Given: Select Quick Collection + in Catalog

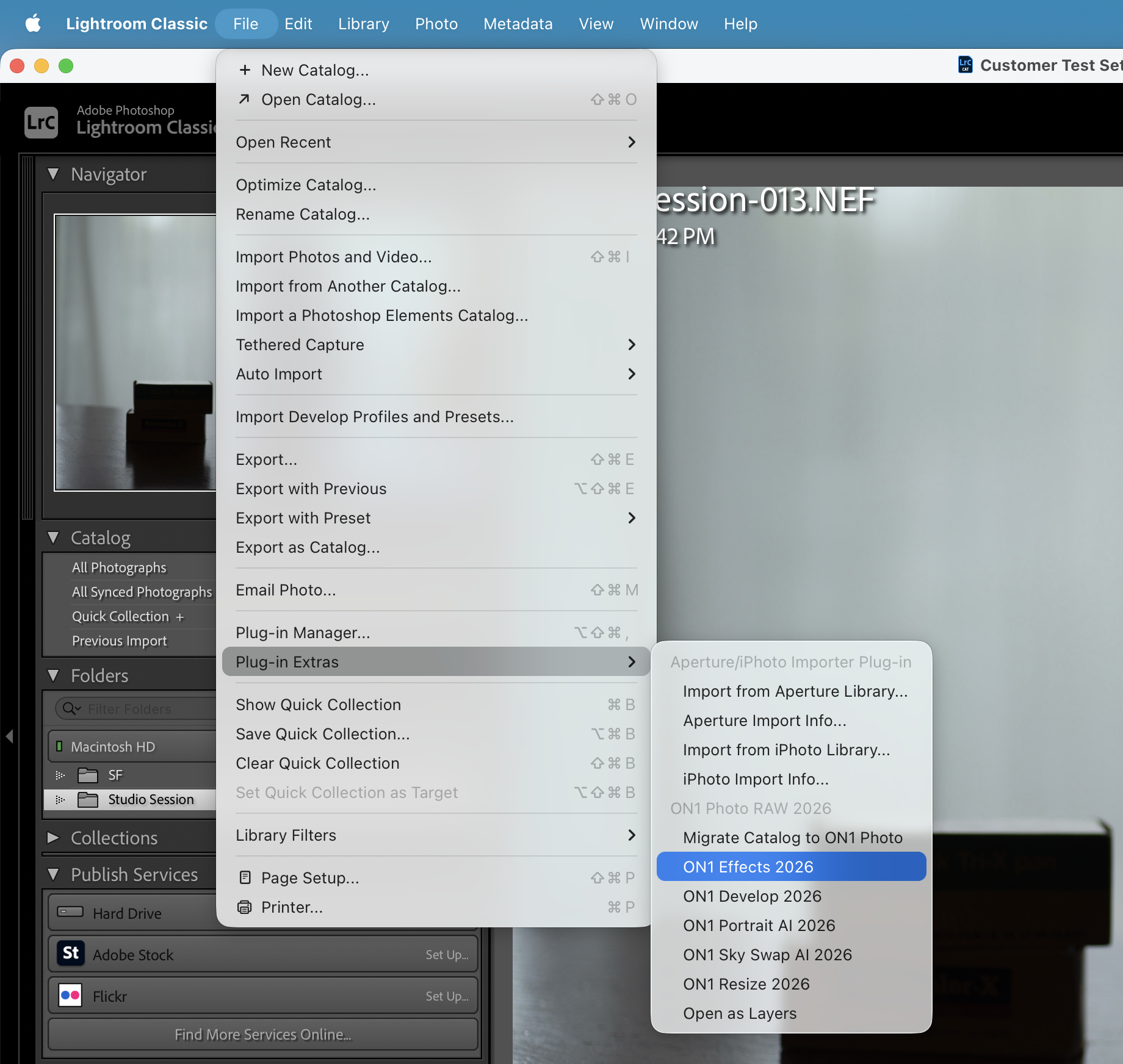Looking at the screenshot, I should (x=128, y=616).
